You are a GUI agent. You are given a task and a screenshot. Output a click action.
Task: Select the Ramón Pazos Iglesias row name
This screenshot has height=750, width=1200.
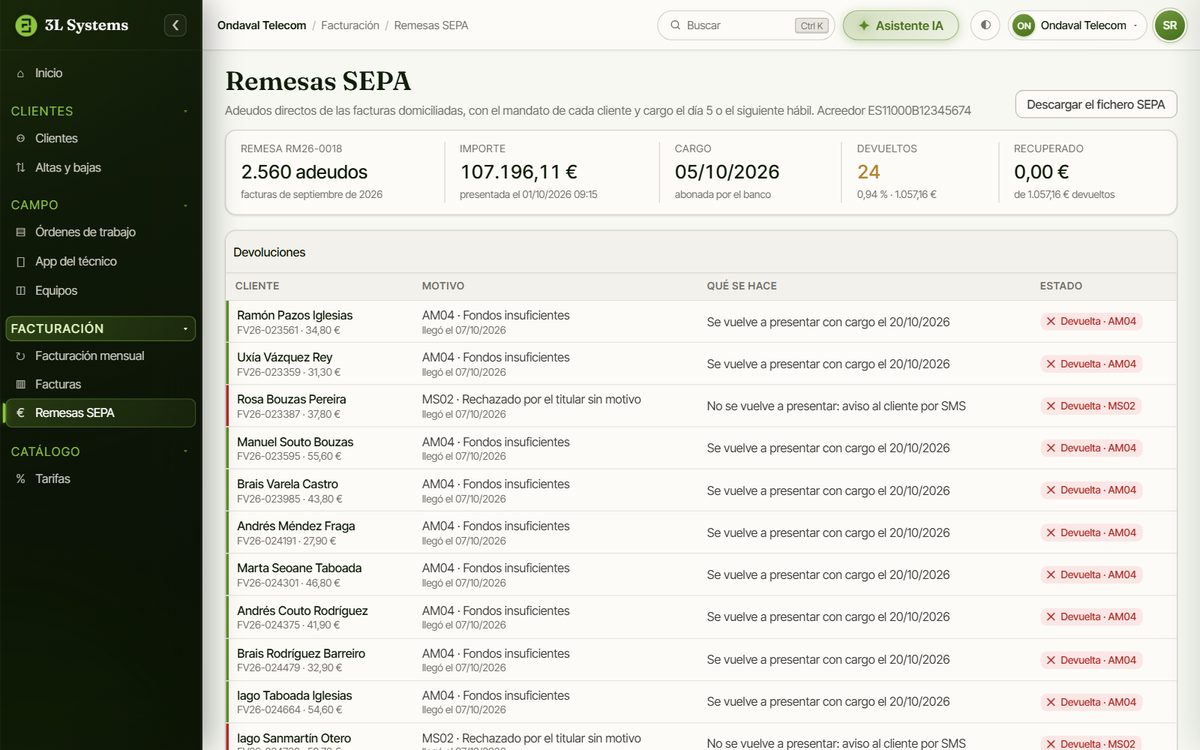click(x=295, y=315)
